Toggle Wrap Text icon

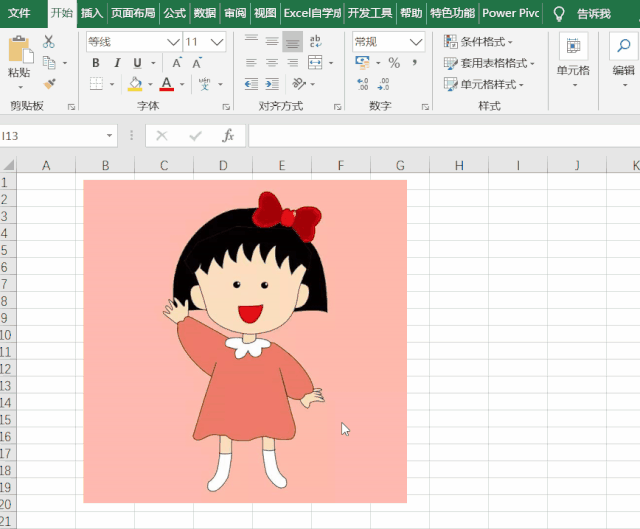click(x=315, y=41)
